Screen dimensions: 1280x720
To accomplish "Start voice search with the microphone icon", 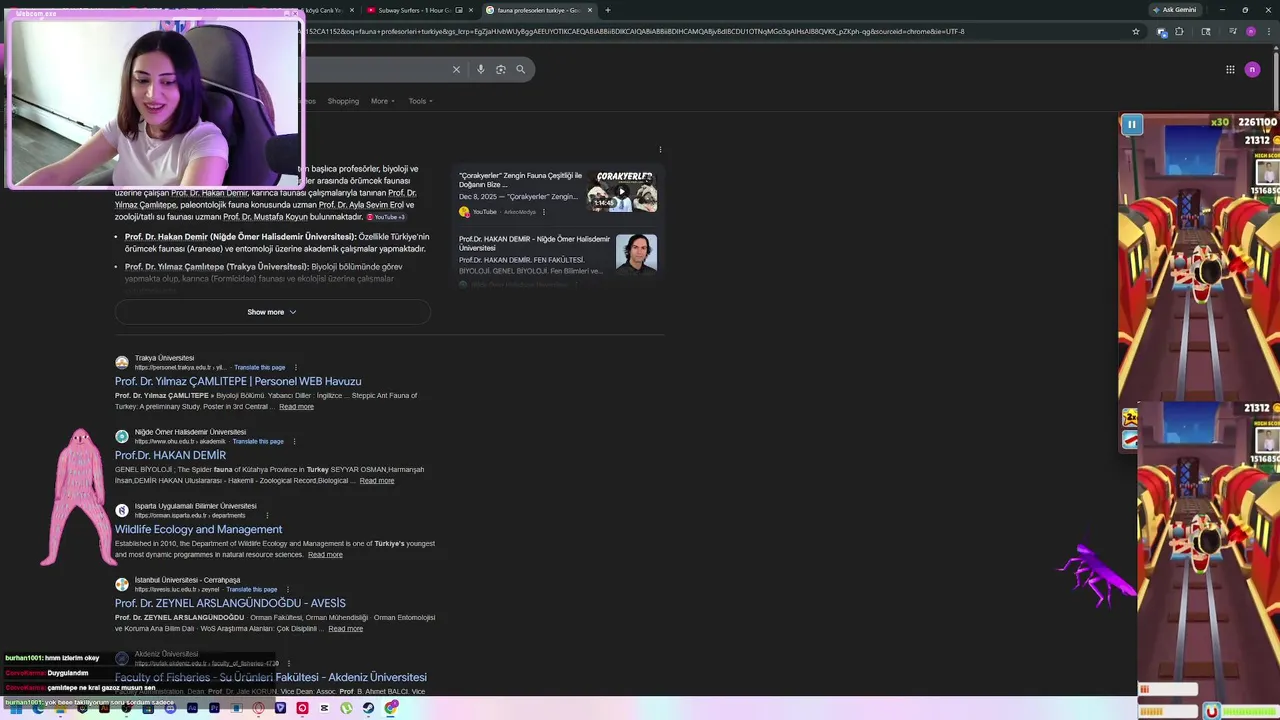I will [x=481, y=69].
